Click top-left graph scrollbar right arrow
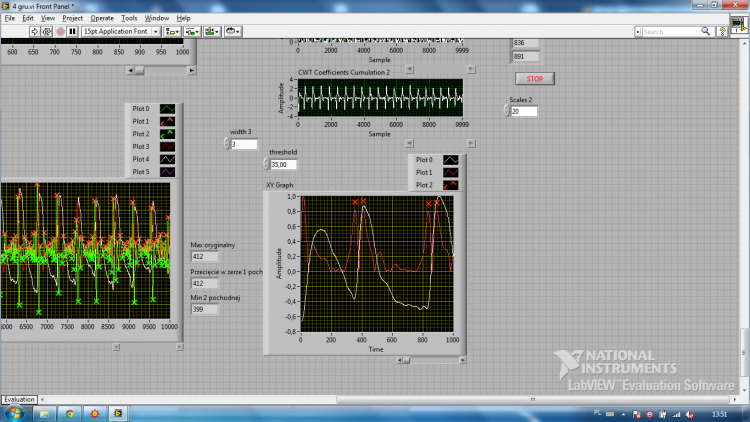Image resolution: width=750 pixels, height=422 pixels. tap(191, 70)
